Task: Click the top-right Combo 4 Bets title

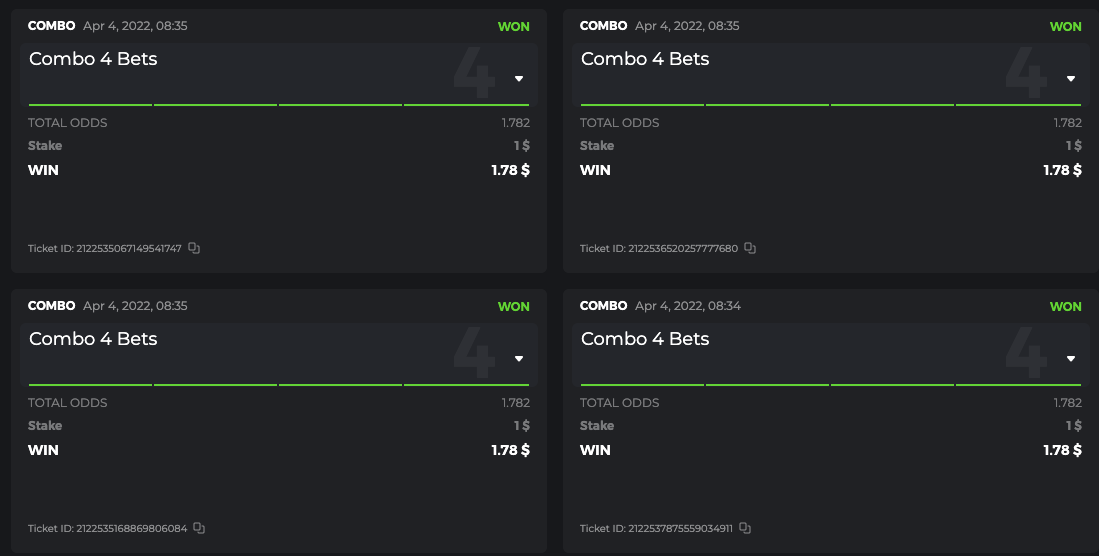Action: (x=645, y=59)
